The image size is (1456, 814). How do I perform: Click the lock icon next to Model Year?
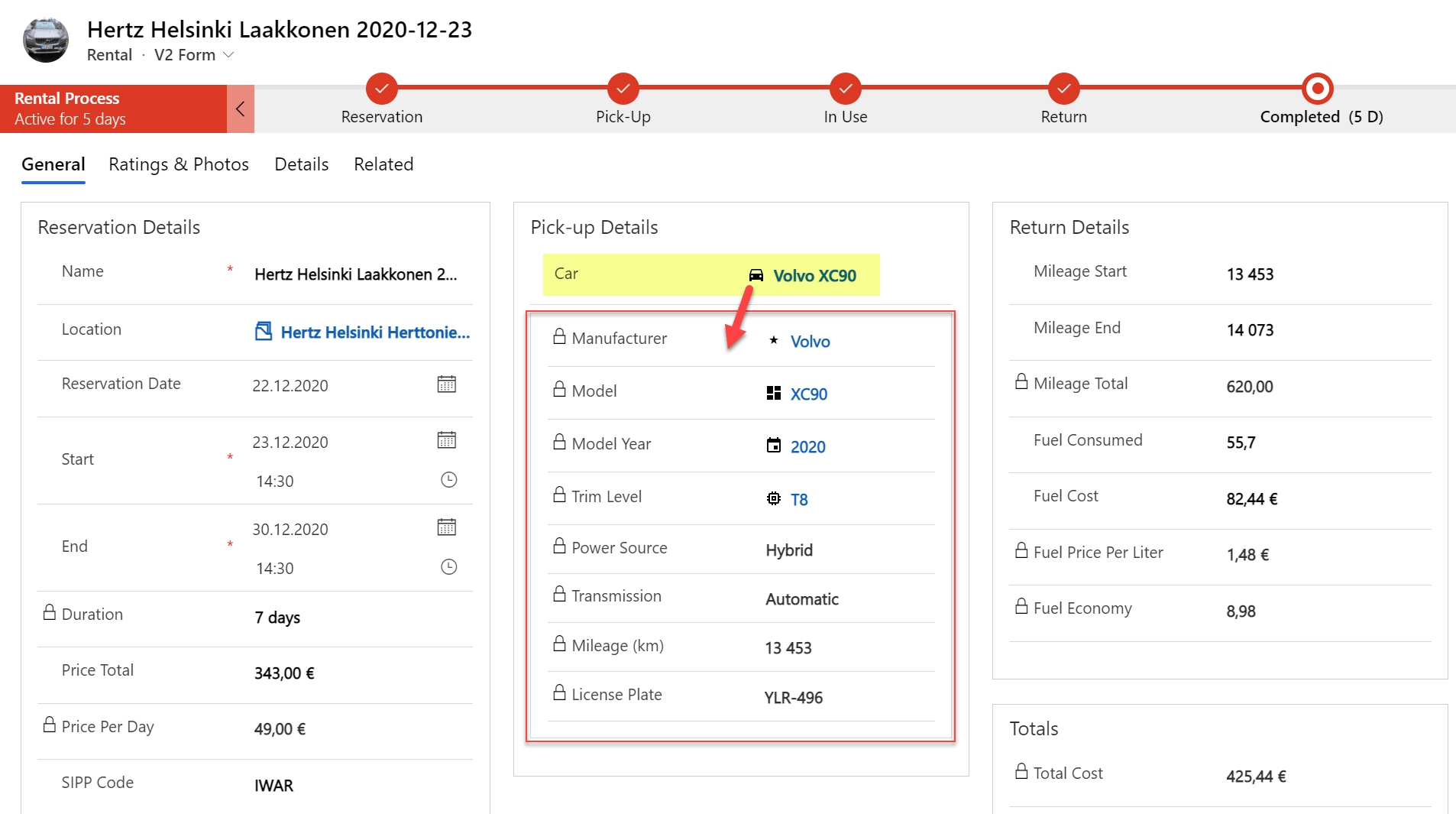point(560,442)
